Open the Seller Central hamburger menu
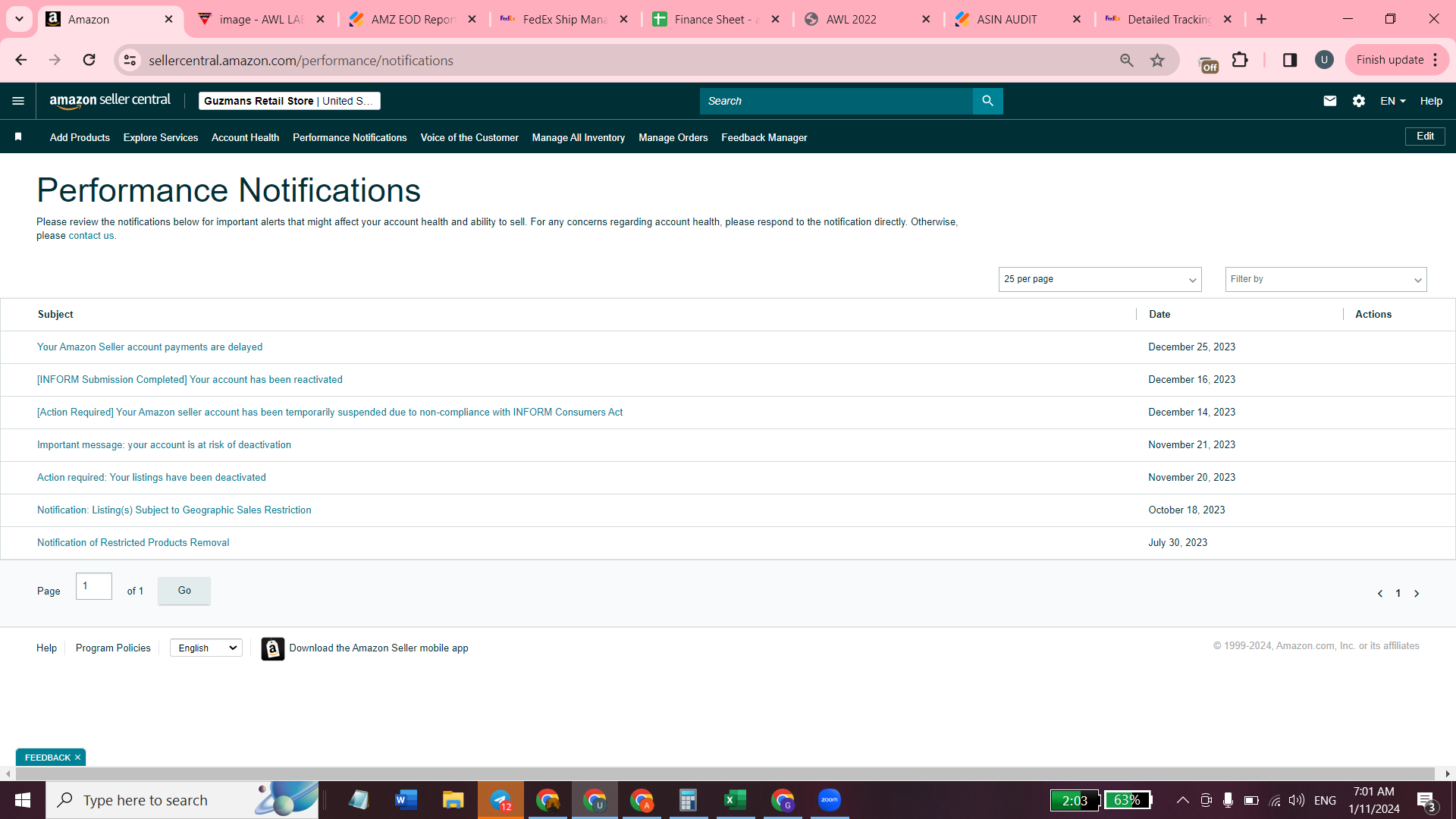 pos(18,101)
